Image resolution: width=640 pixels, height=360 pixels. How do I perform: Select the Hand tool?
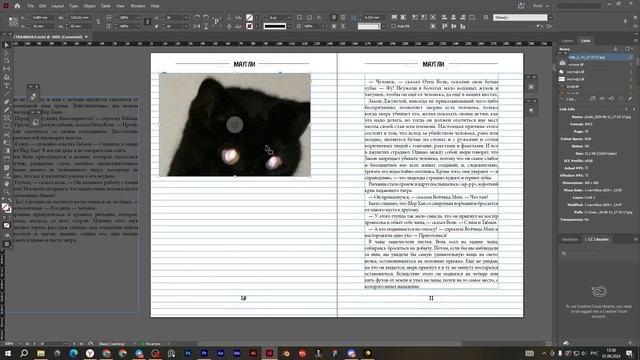tap(7, 184)
